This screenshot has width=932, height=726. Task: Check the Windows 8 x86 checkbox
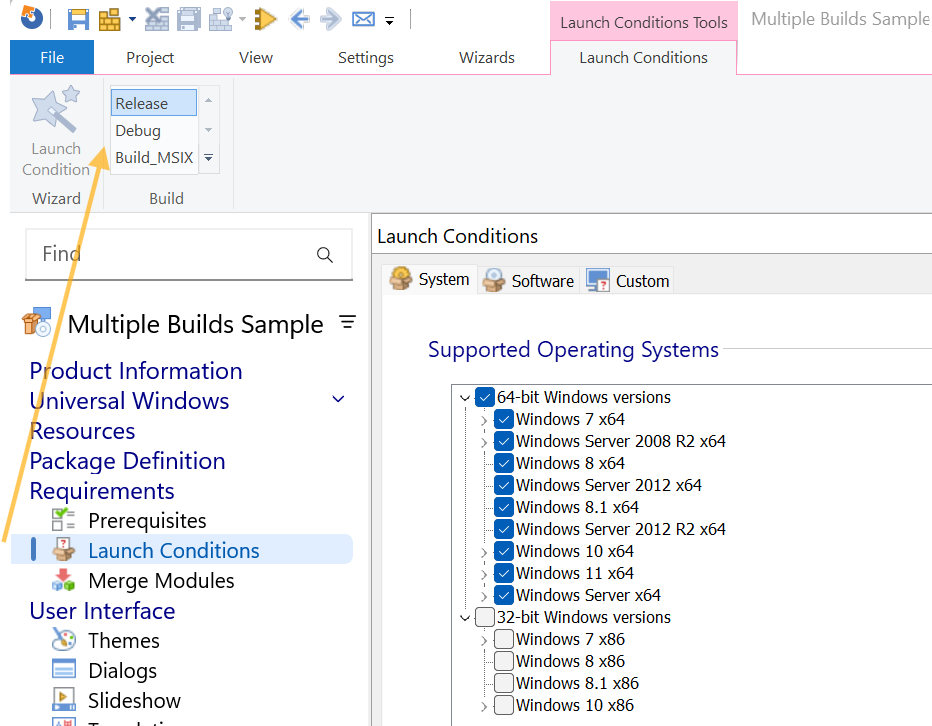[503, 661]
